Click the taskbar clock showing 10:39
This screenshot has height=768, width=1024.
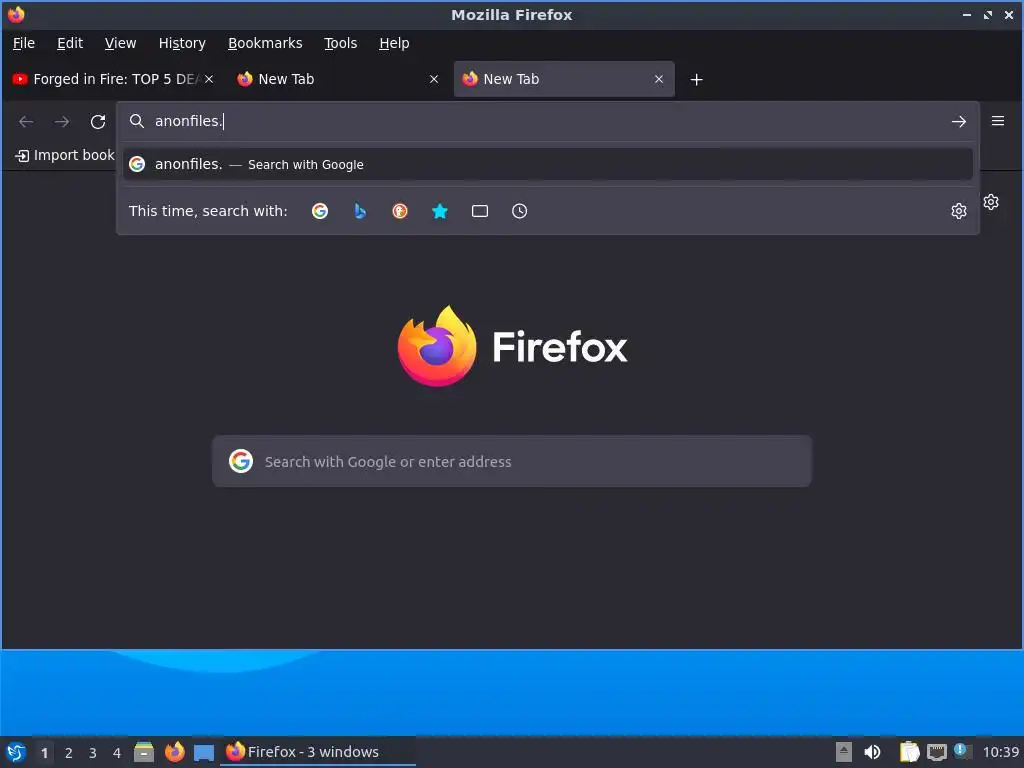[1000, 752]
